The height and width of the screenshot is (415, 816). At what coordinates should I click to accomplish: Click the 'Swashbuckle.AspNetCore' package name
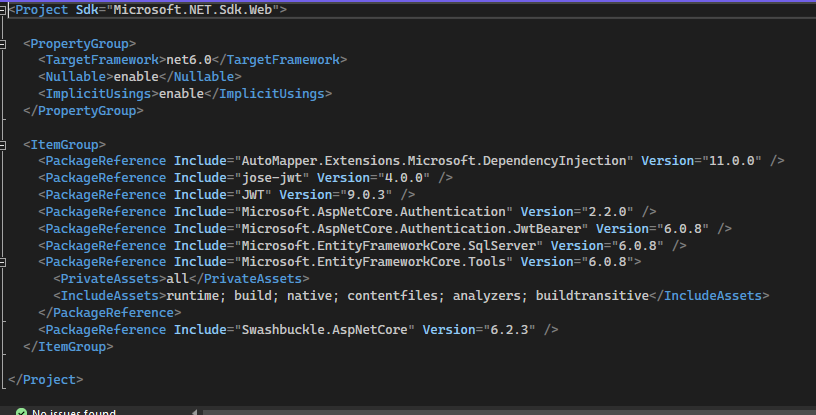(324, 330)
